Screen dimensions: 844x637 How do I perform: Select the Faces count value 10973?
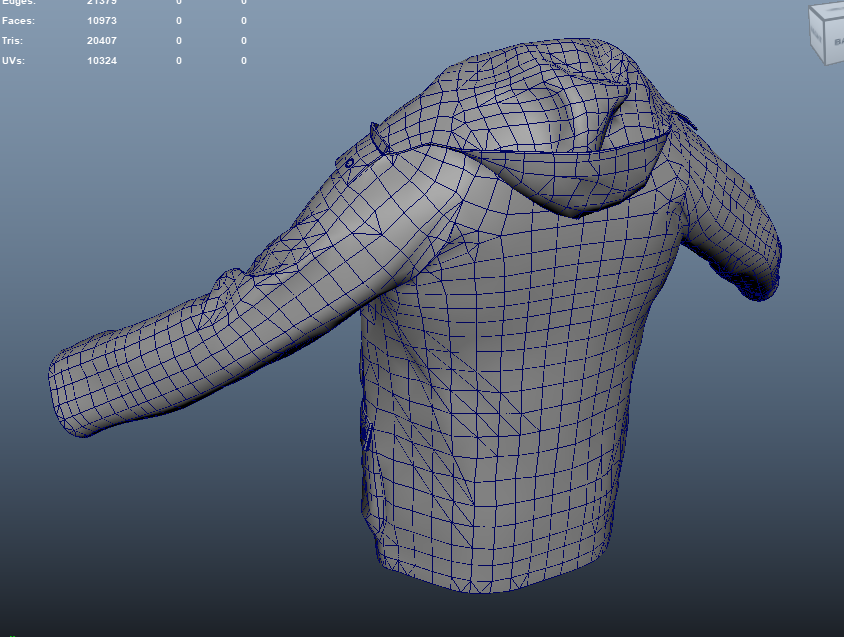point(102,20)
